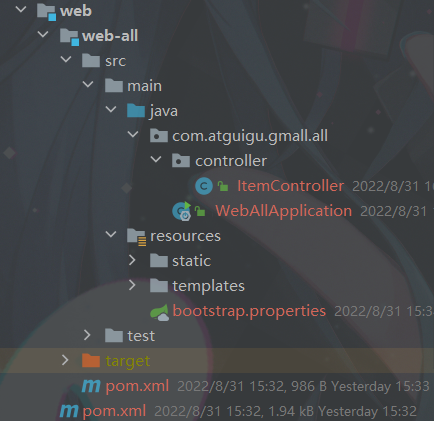The image size is (434, 421).
Task: Click the Maven icon of web pom.xml
Action: coord(69,411)
